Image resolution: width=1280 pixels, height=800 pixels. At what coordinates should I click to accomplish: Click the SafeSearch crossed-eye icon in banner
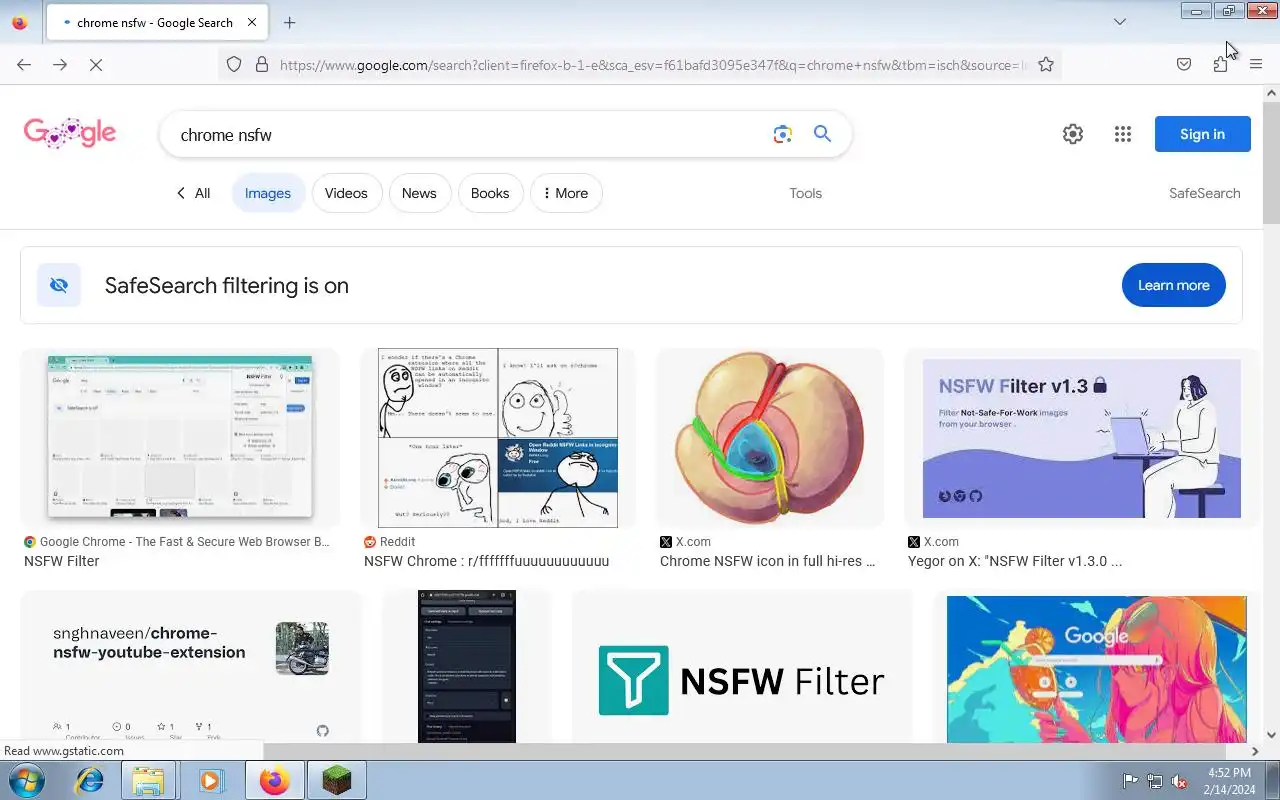[59, 285]
